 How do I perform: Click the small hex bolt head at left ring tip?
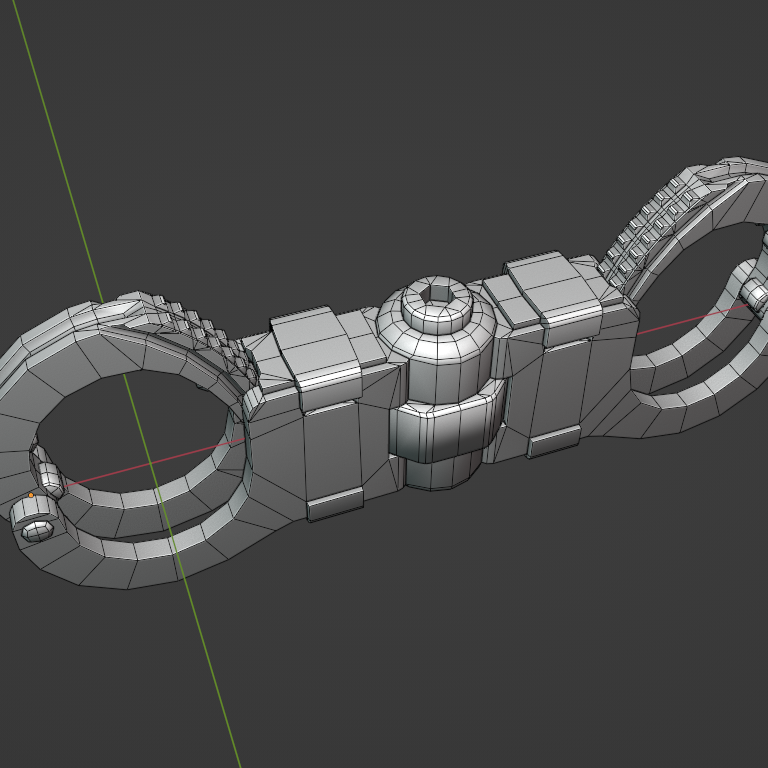coord(37,528)
